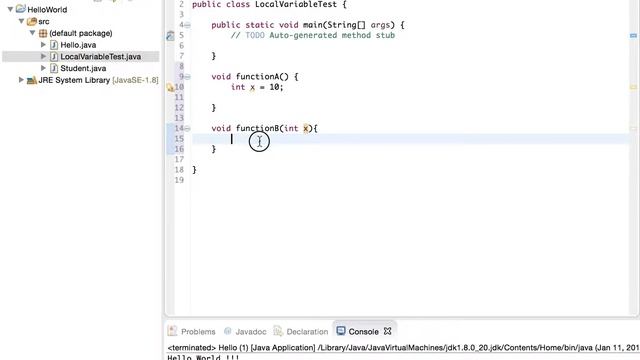This screenshot has width=640, height=360.
Task: Click line number 17 in the gutter
Action: [179, 160]
